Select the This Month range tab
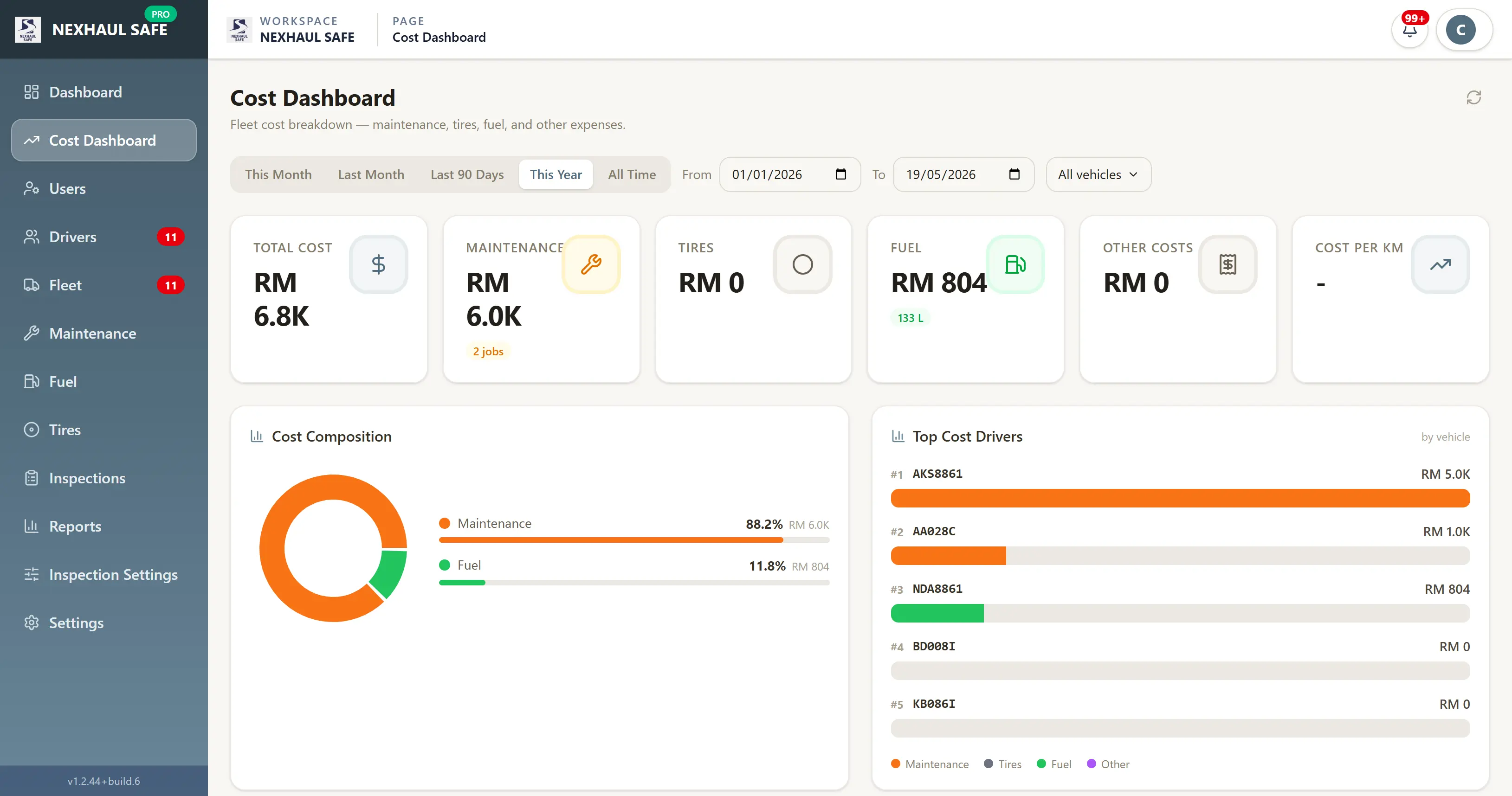The image size is (1512, 796). [x=278, y=174]
